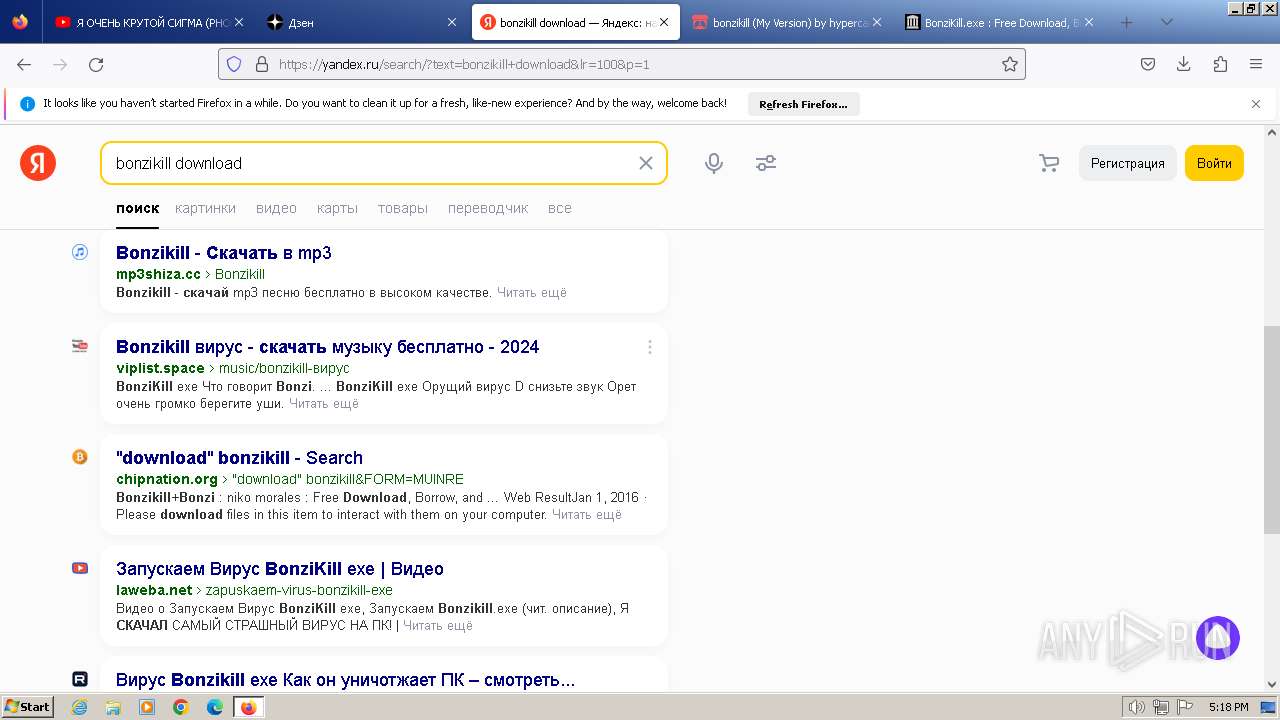The width and height of the screenshot is (1280, 720).
Task: Click Читать ещё under mp3shiza result
Action: click(x=532, y=293)
